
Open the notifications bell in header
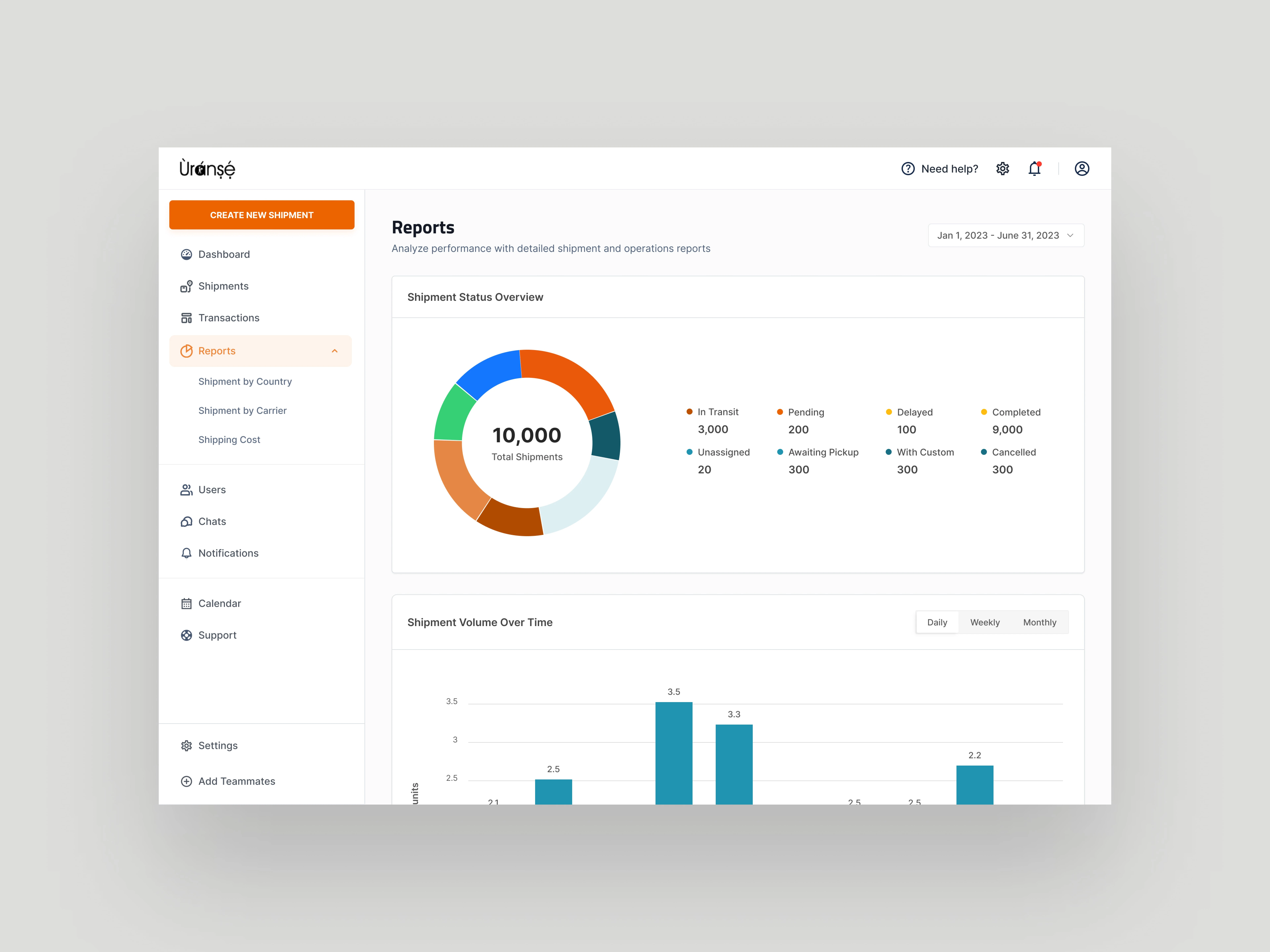pos(1035,169)
